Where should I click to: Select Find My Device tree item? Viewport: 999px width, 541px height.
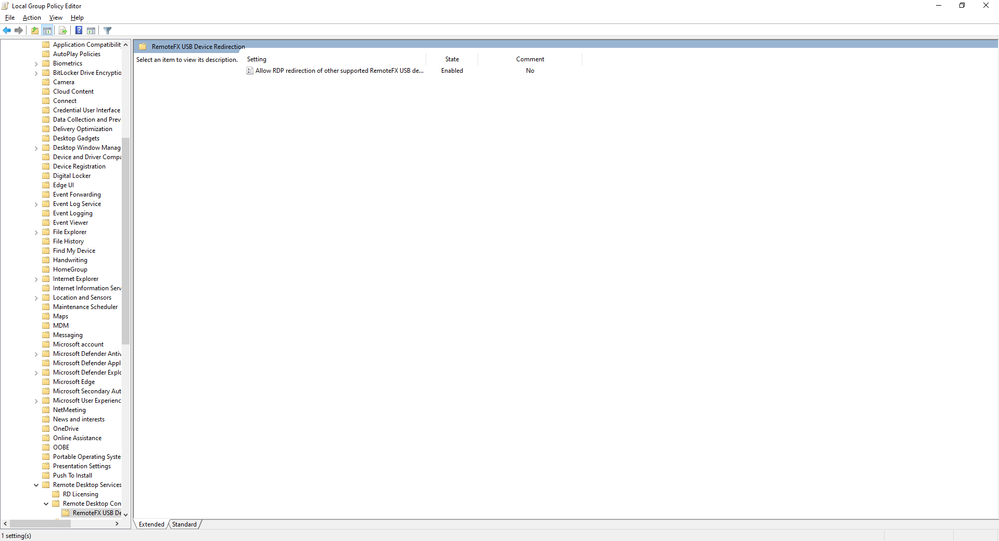point(74,251)
